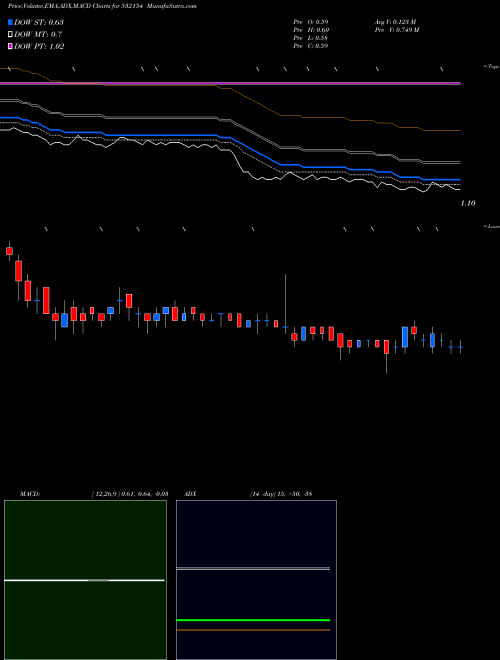Screen dimensions: 500x660
Task: Click the 1.10 price label
Action: (468, 203)
